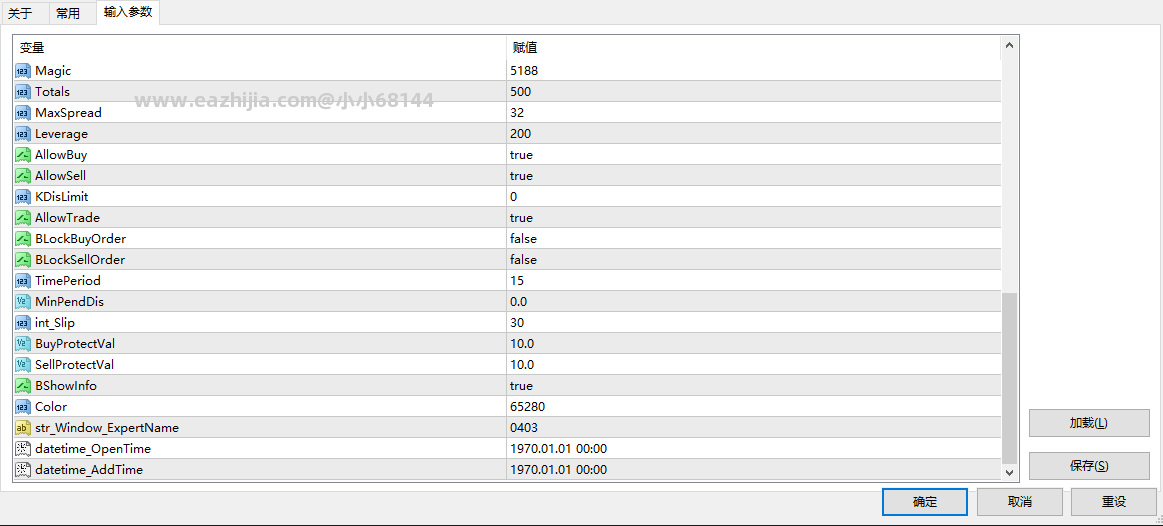1163x526 pixels.
Task: Click the integer icon next to KDisLimit
Action: 23,197
